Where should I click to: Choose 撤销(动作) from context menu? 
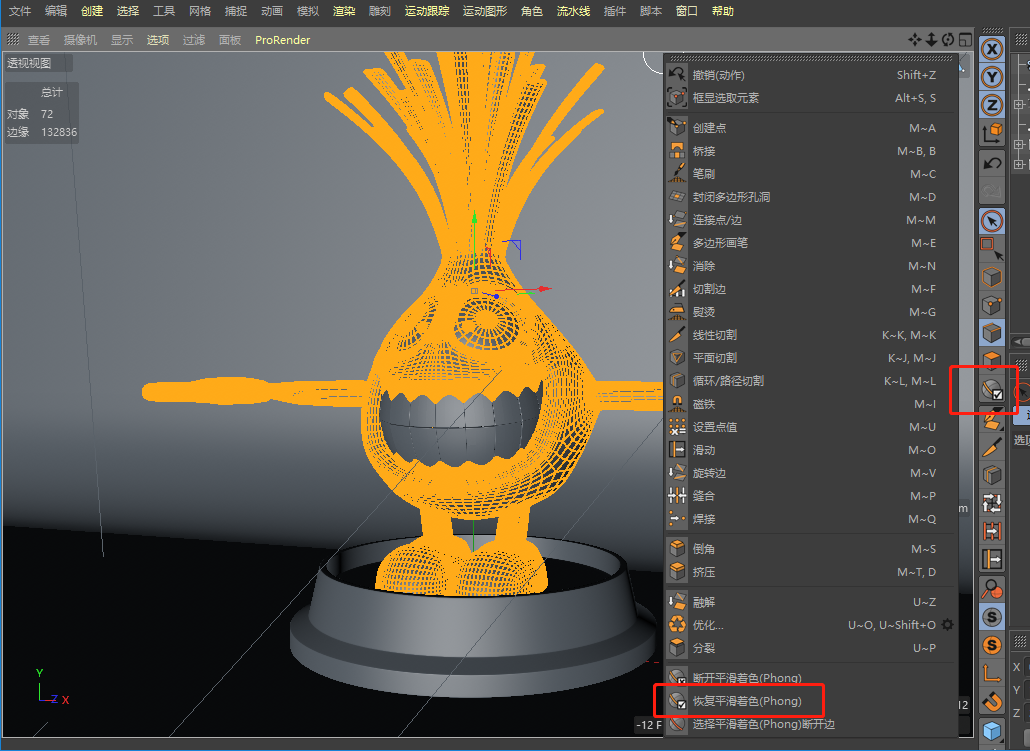tap(811, 75)
